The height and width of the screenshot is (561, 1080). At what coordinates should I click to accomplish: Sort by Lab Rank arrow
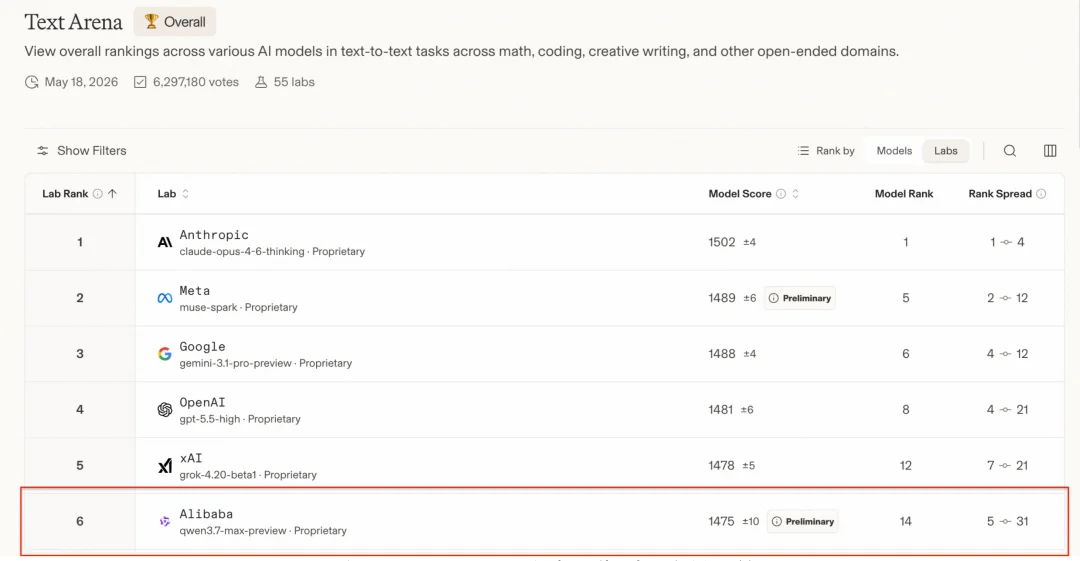tap(112, 194)
